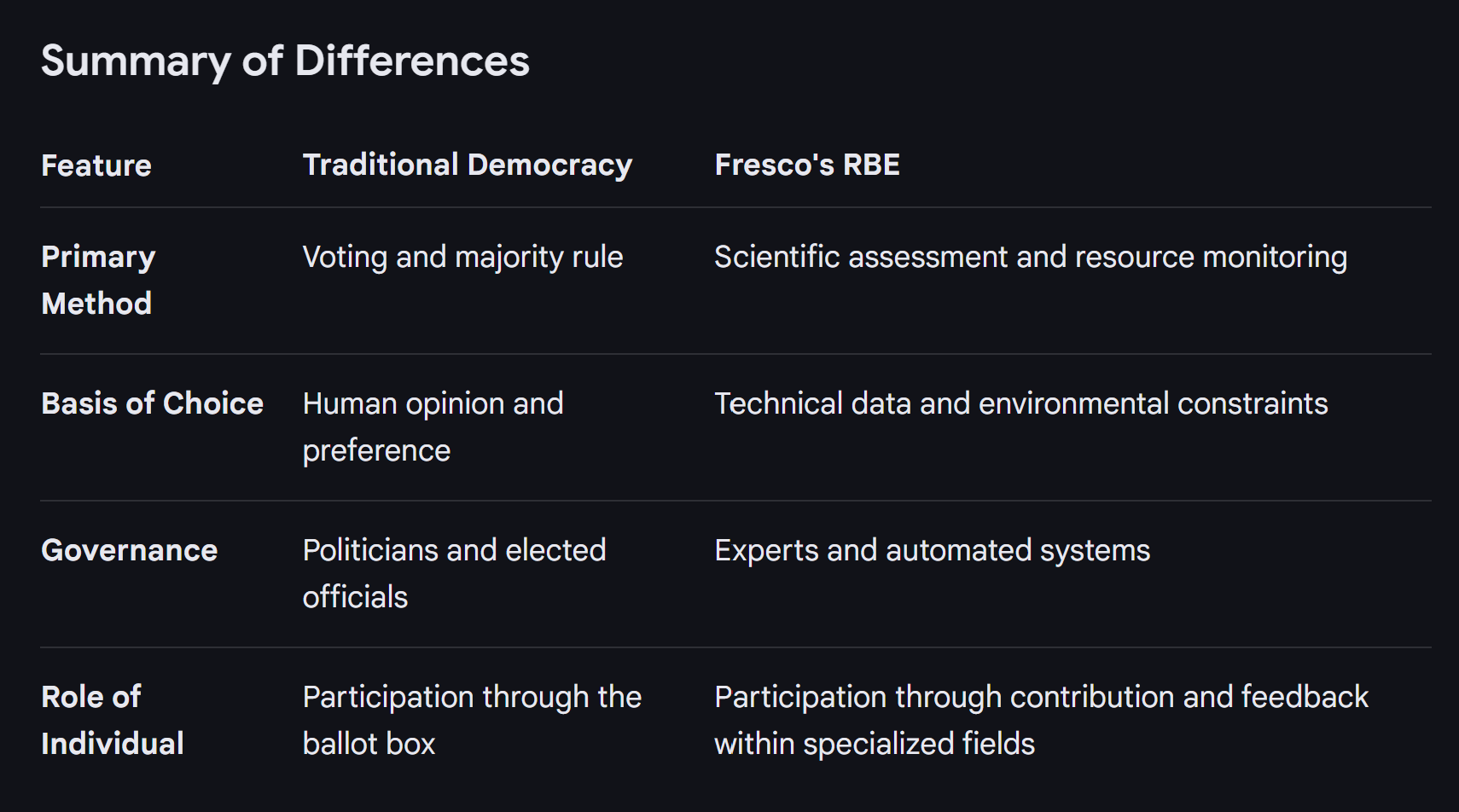Click 'Participation through the ballot box' cell
This screenshot has height=812, width=1459.
(472, 720)
